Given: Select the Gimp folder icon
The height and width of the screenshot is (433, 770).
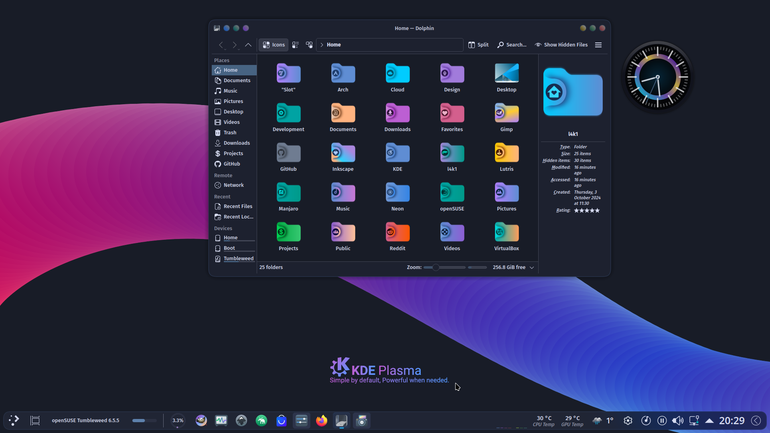Looking at the screenshot, I should coord(506,113).
